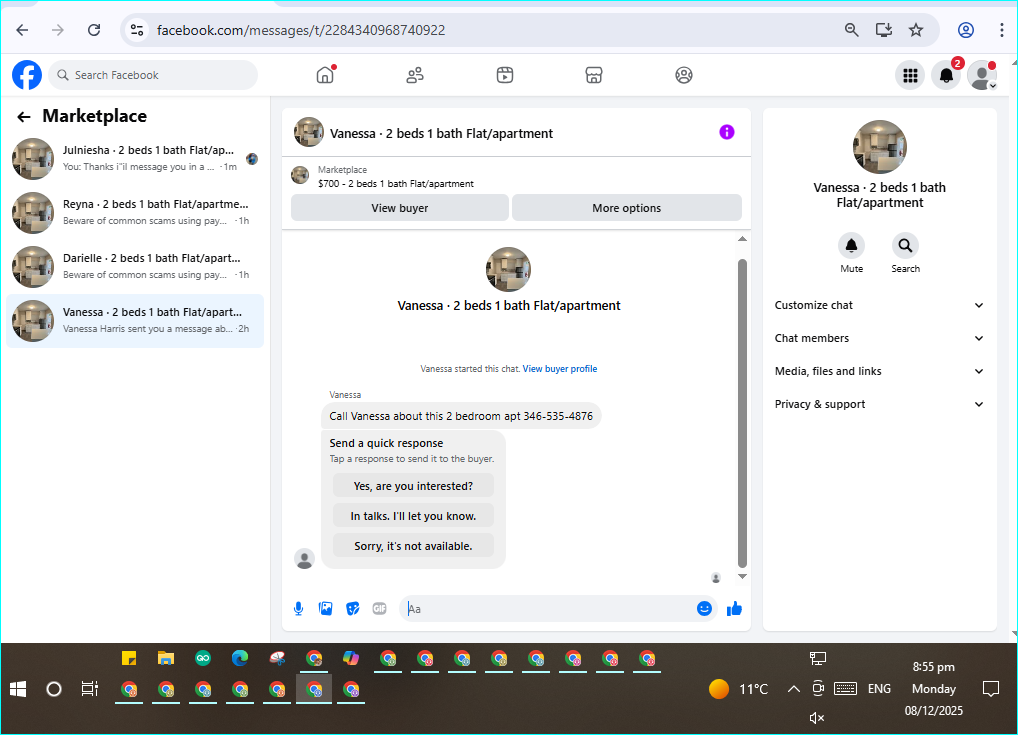Open File Explorer from the taskbar

click(166, 658)
